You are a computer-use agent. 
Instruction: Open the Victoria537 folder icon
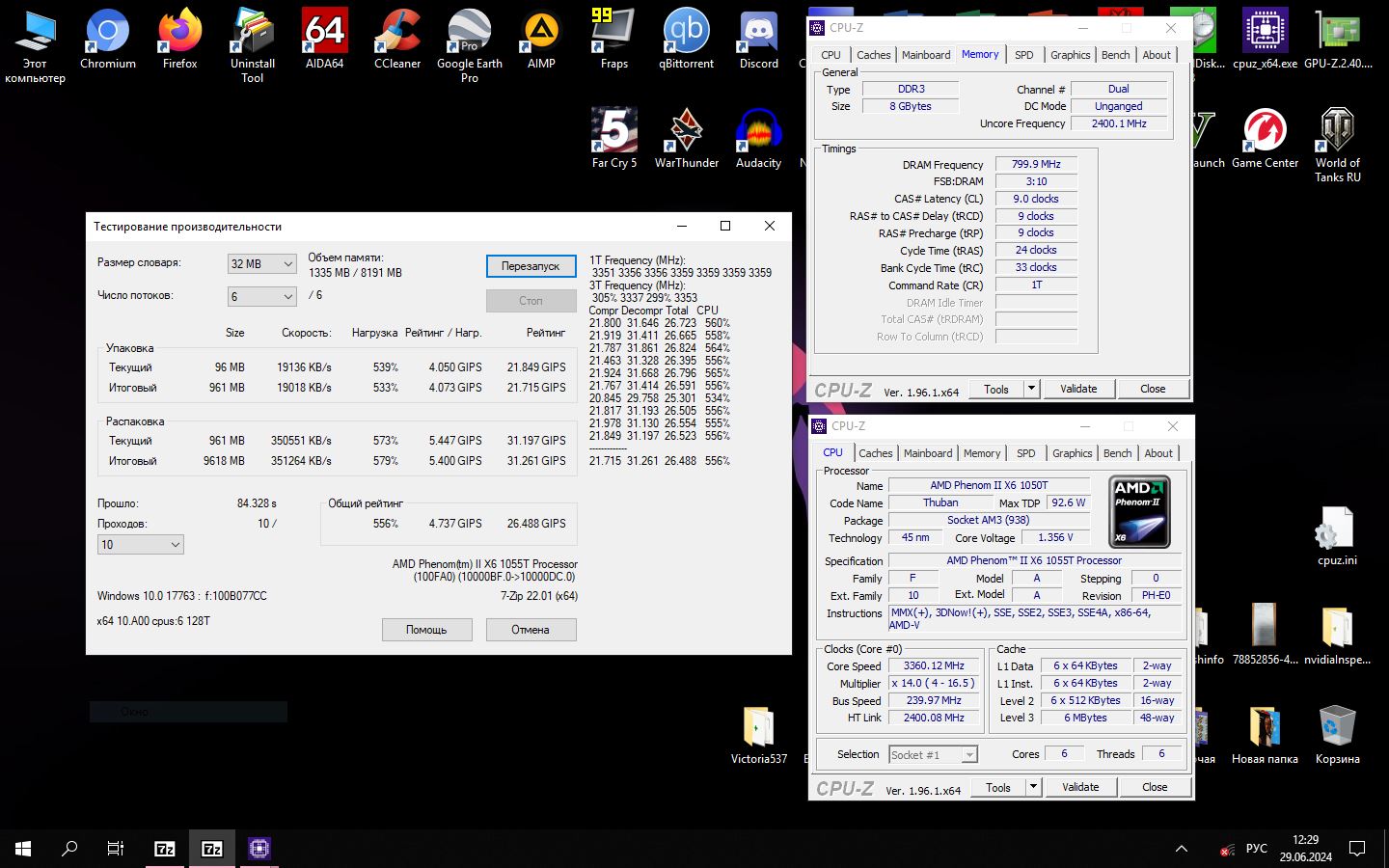click(758, 734)
